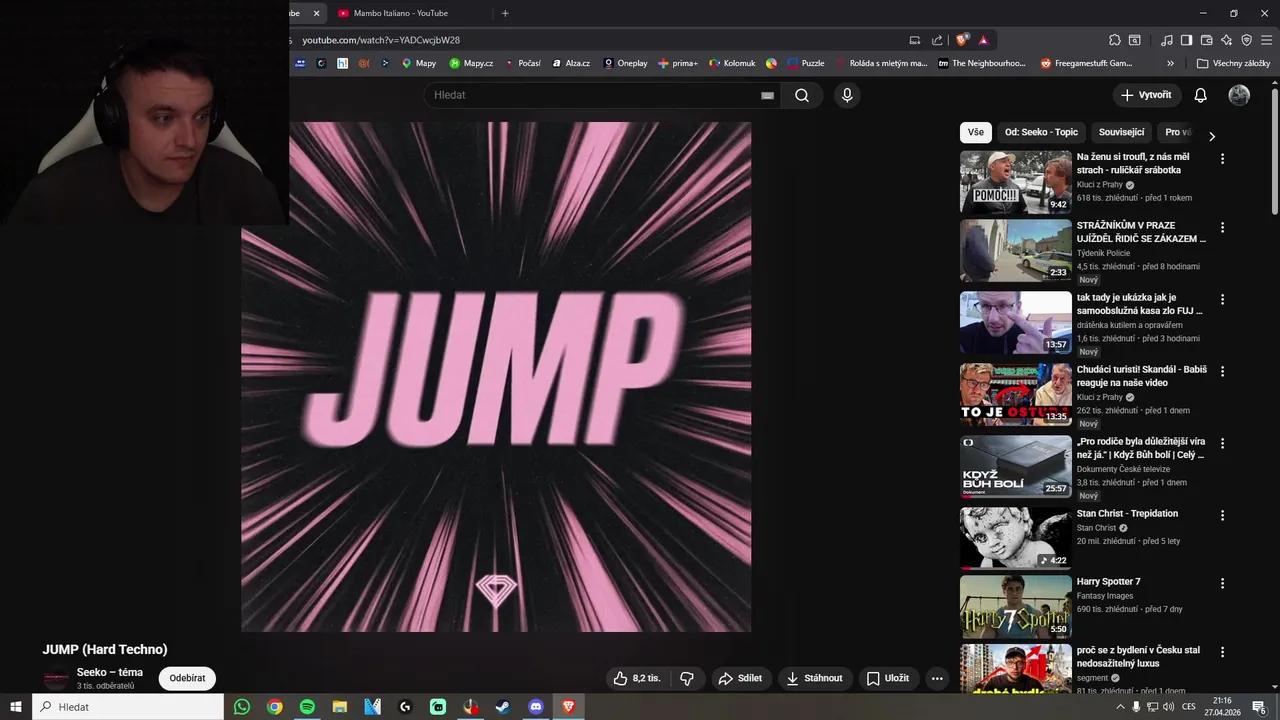The height and width of the screenshot is (720, 1280).
Task: Select the 'Od: Seeko - Topic' chip
Action: tap(1041, 132)
